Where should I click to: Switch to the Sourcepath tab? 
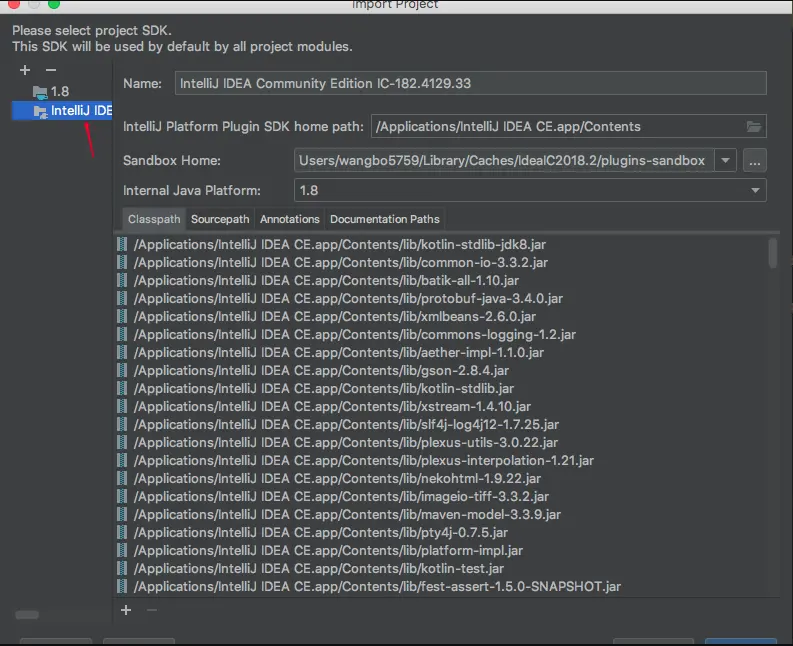(x=220, y=219)
